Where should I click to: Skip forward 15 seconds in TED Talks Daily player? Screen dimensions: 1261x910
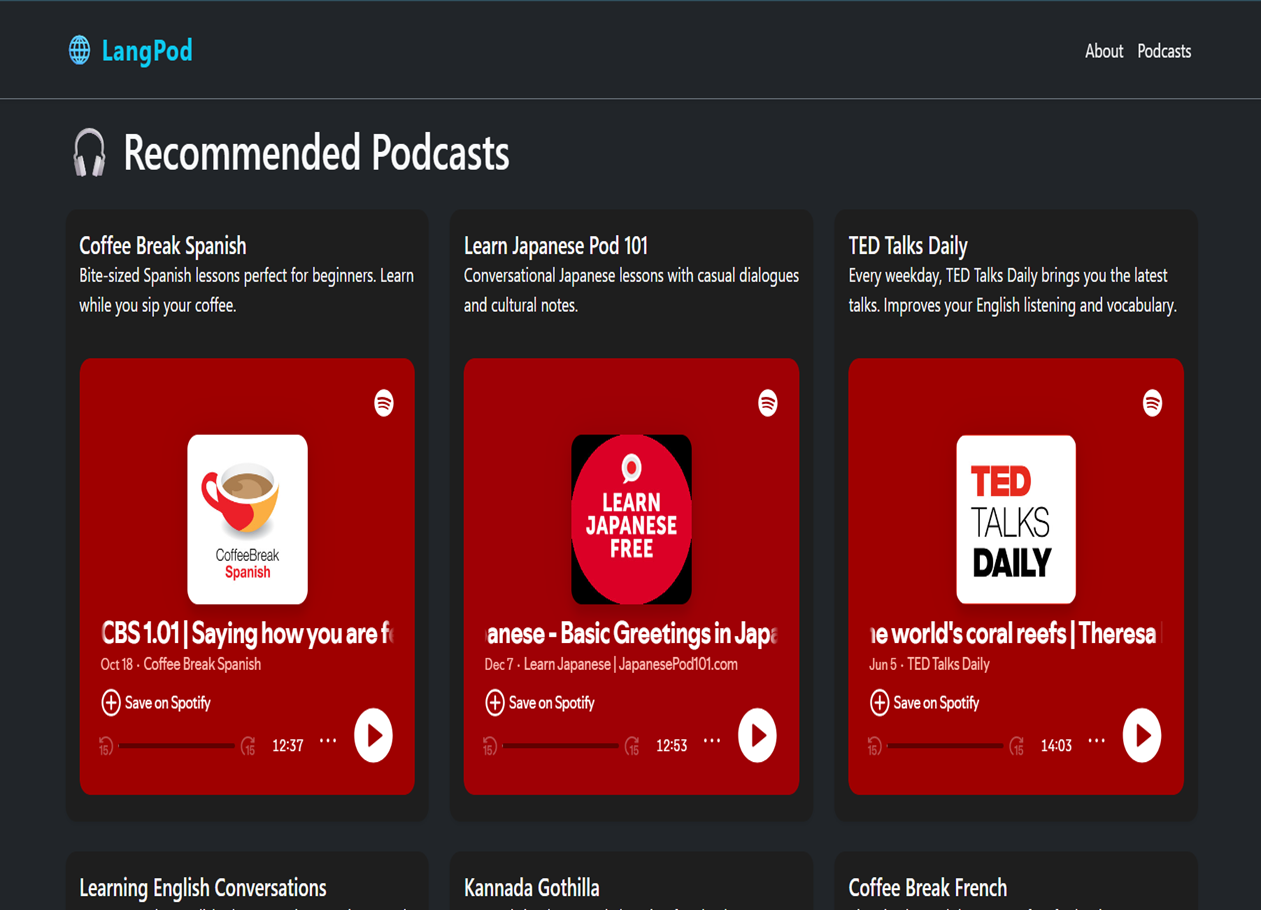tap(1017, 746)
